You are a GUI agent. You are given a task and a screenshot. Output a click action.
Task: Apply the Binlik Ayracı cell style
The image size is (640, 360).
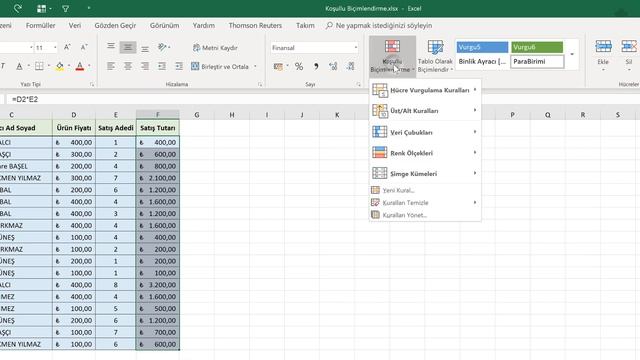point(482,62)
